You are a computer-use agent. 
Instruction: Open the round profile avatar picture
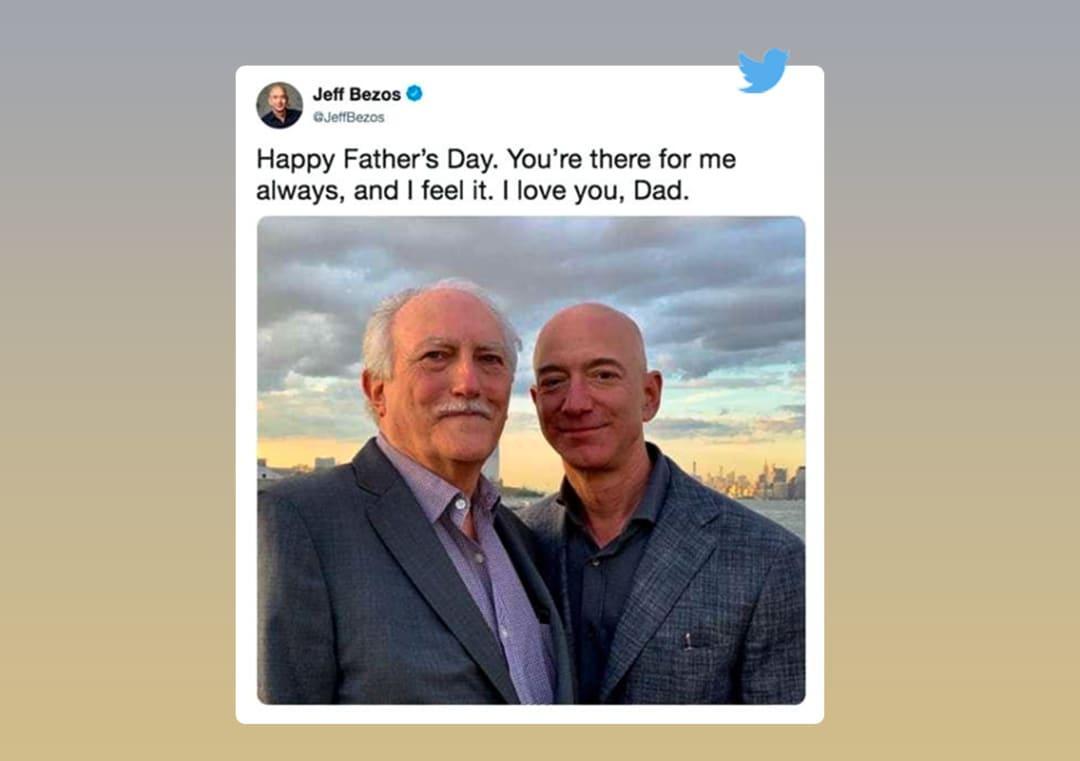(x=279, y=105)
